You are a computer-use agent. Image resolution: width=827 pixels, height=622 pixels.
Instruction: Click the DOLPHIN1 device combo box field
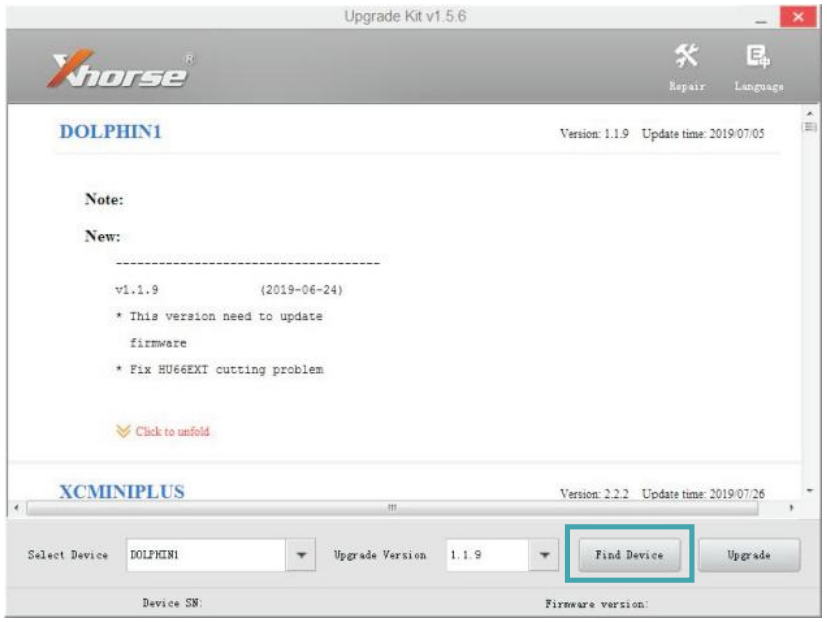[x=206, y=554]
